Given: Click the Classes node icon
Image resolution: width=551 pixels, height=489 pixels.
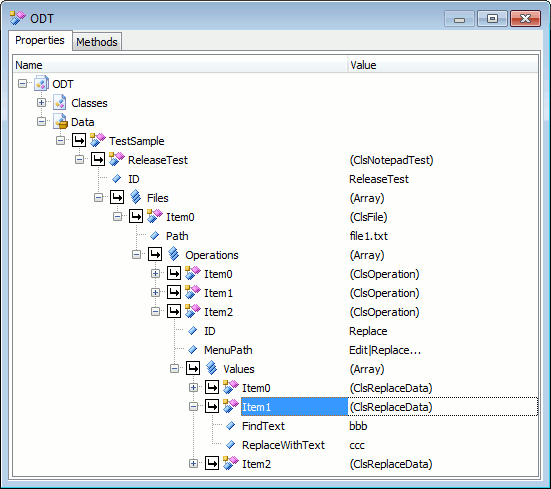Looking at the screenshot, I should 60,103.
